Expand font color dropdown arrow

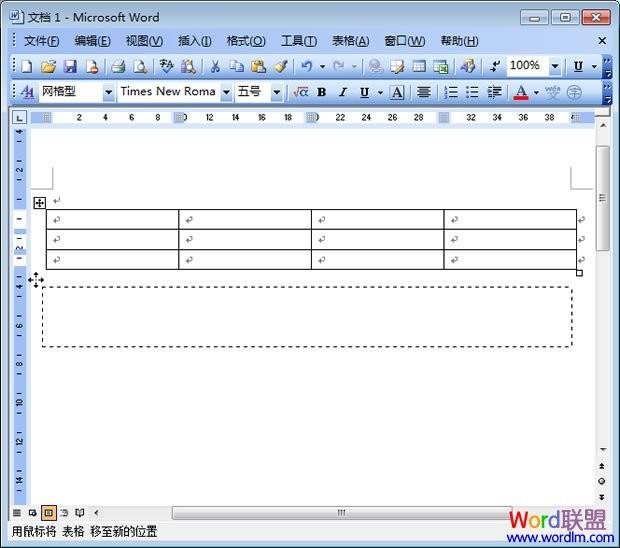click(536, 93)
